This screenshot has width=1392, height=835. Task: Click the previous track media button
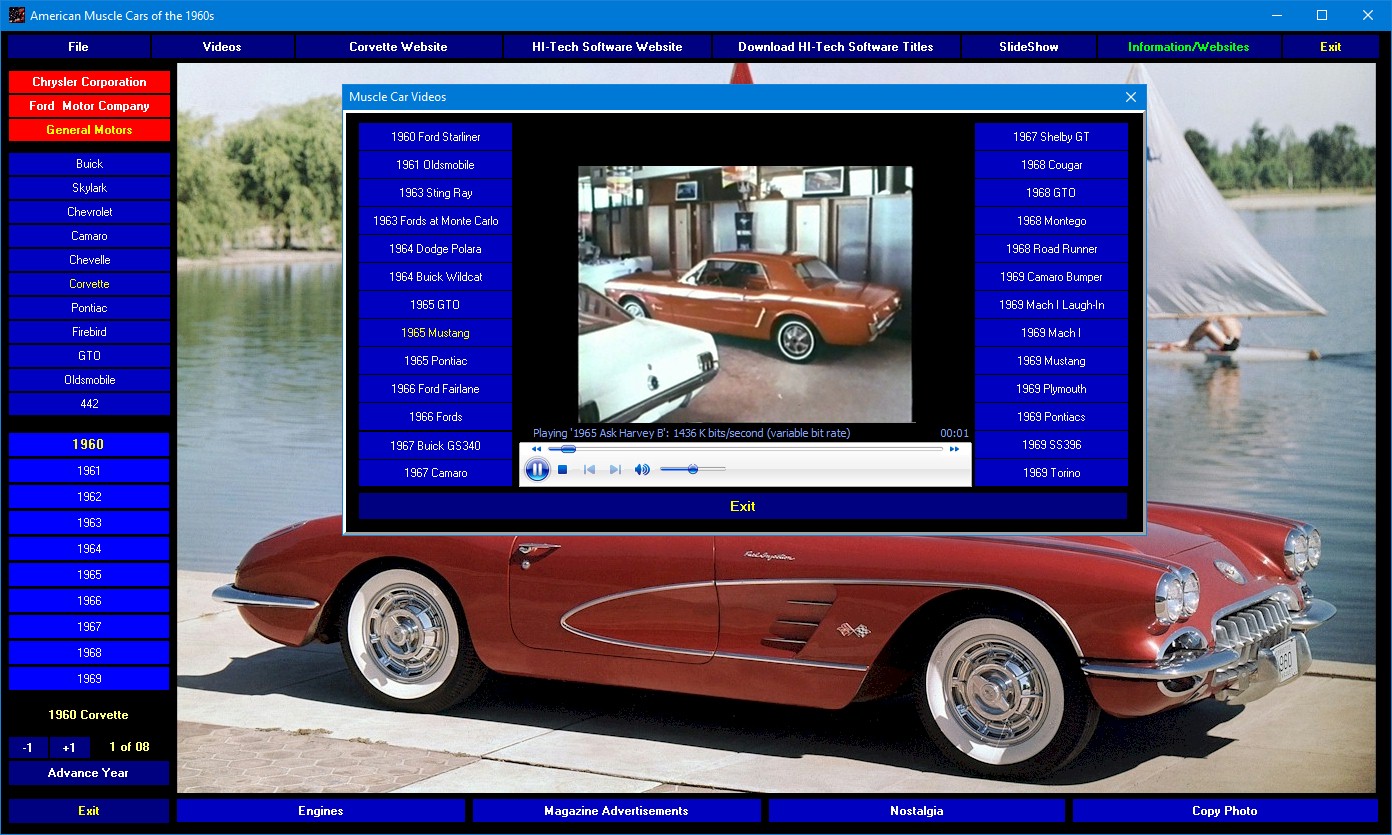pos(590,469)
